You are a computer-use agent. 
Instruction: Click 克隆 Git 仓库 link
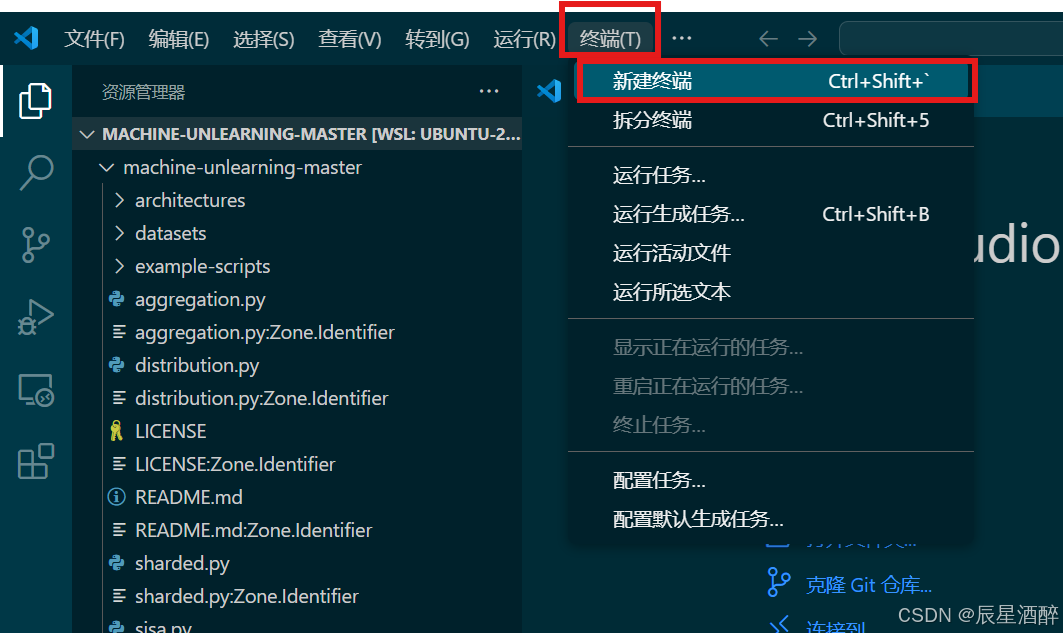point(868,584)
